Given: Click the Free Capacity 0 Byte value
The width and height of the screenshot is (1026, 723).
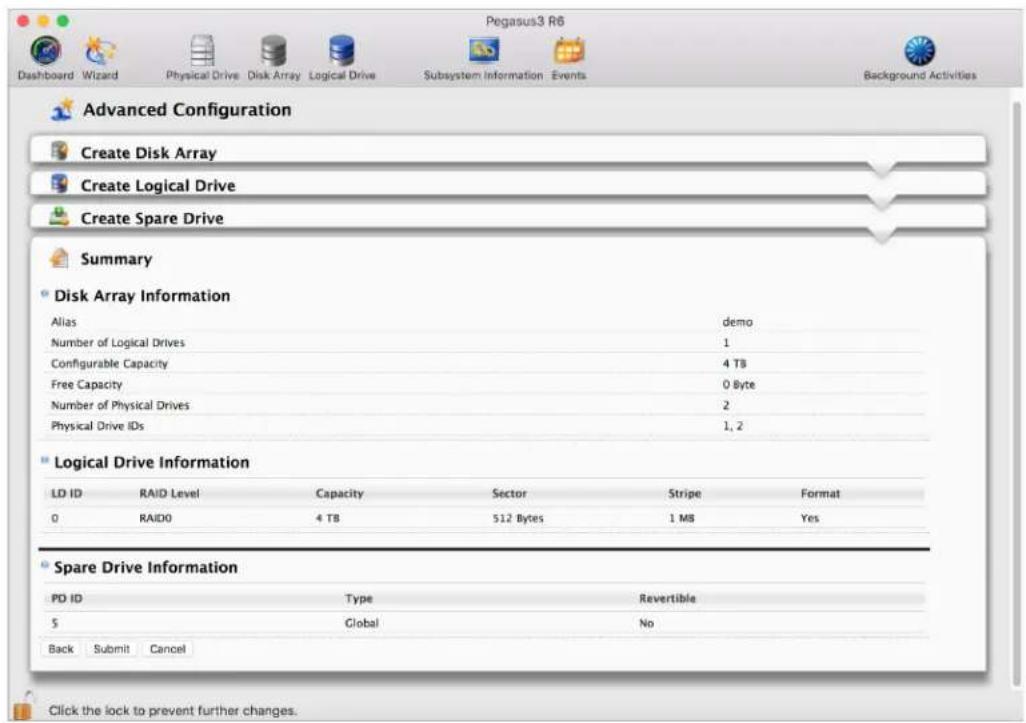Looking at the screenshot, I should (739, 385).
